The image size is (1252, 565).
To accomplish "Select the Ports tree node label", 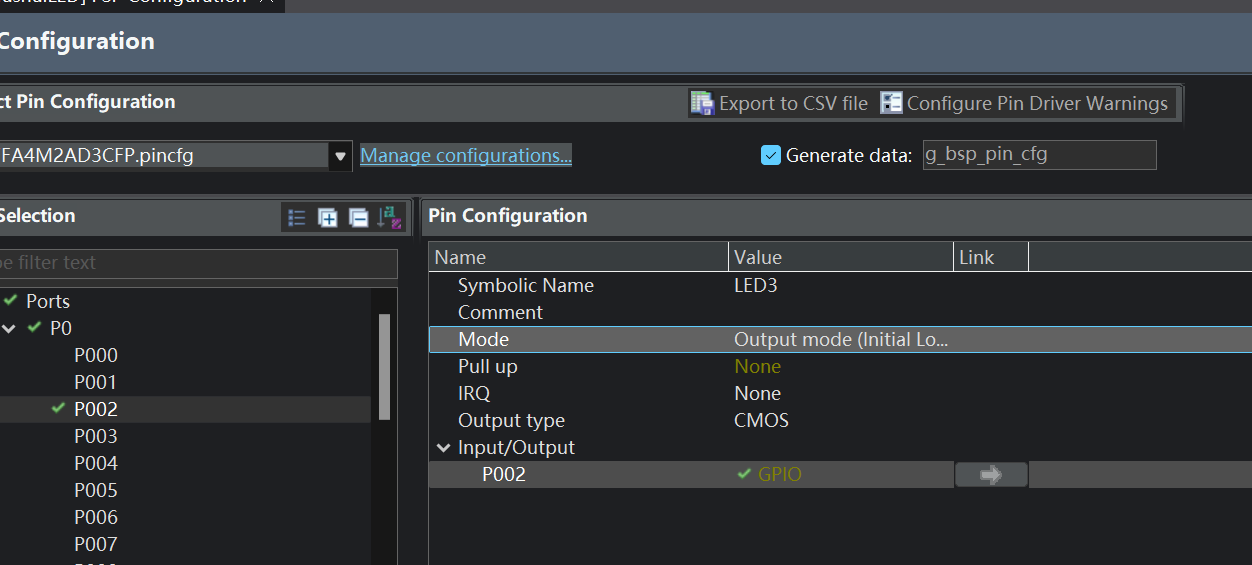I will 48,301.
